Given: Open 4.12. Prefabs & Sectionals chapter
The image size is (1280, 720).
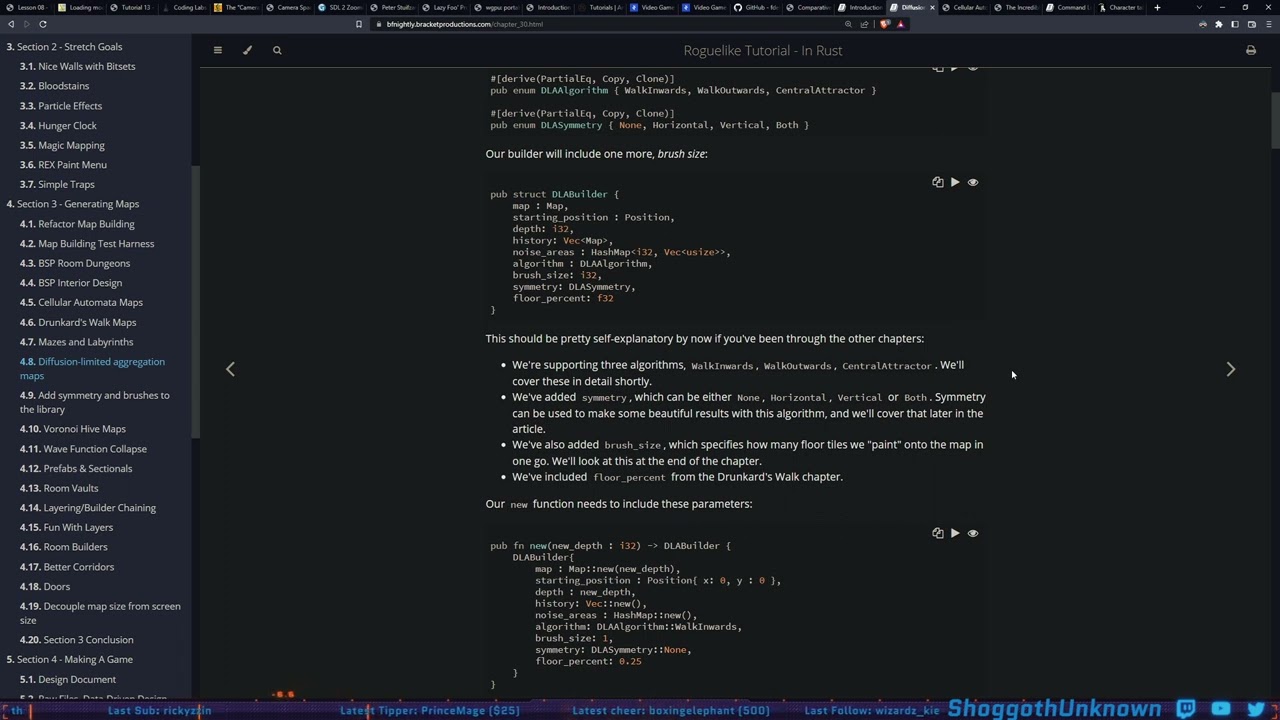Looking at the screenshot, I should (76, 468).
